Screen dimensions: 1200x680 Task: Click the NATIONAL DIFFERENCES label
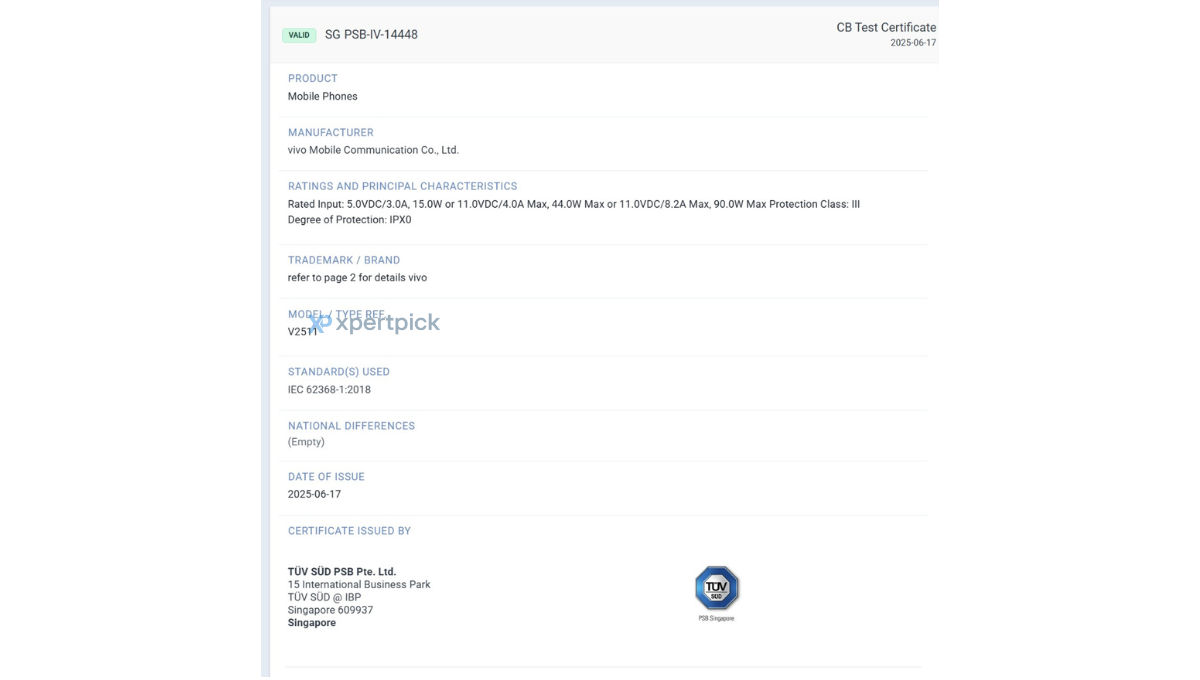[x=351, y=426]
